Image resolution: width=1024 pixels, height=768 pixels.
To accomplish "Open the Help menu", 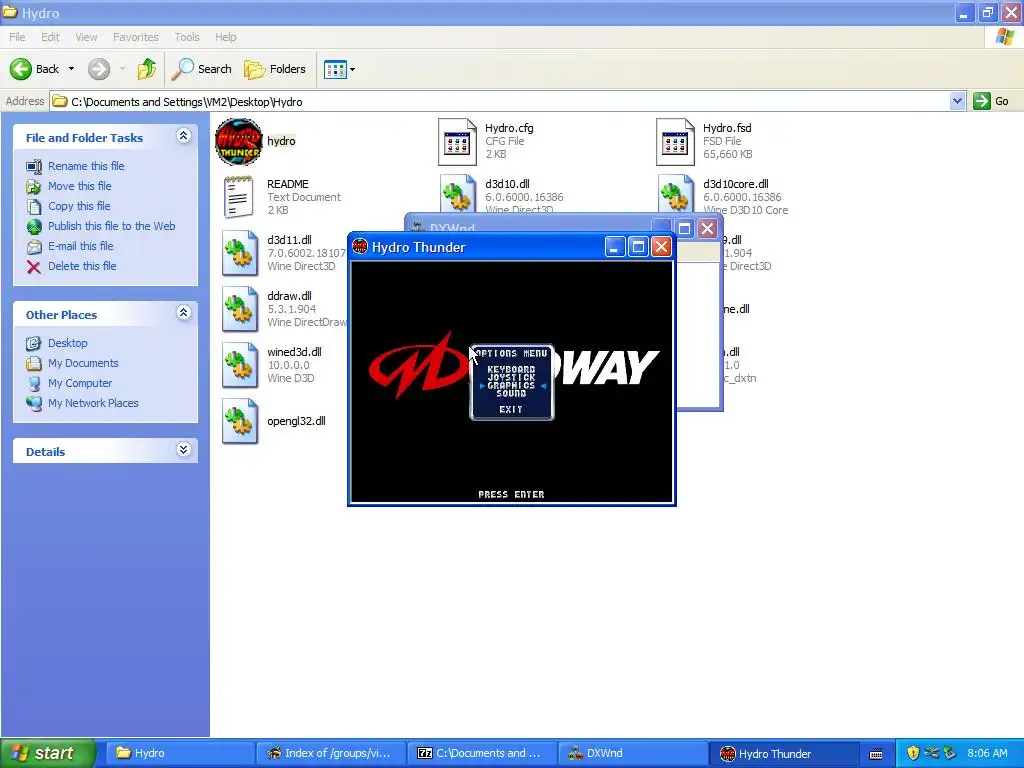I will click(x=226, y=37).
